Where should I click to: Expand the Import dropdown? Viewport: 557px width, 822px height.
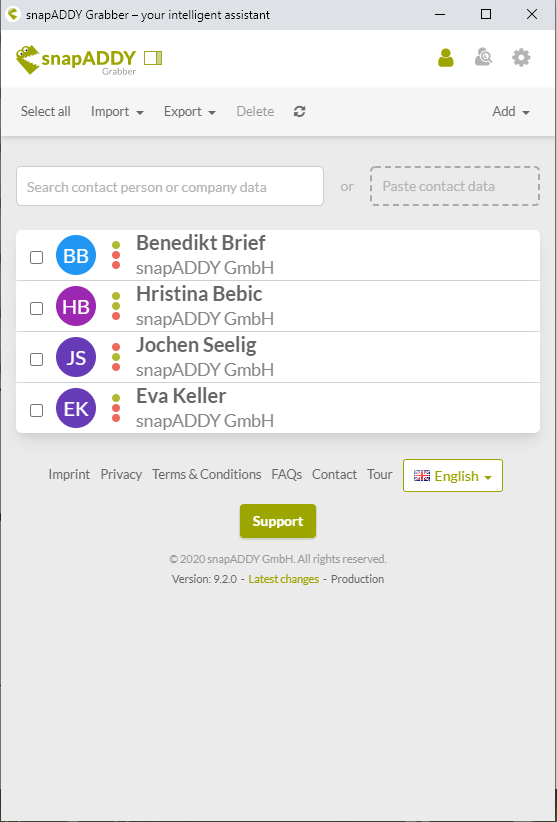(x=117, y=111)
